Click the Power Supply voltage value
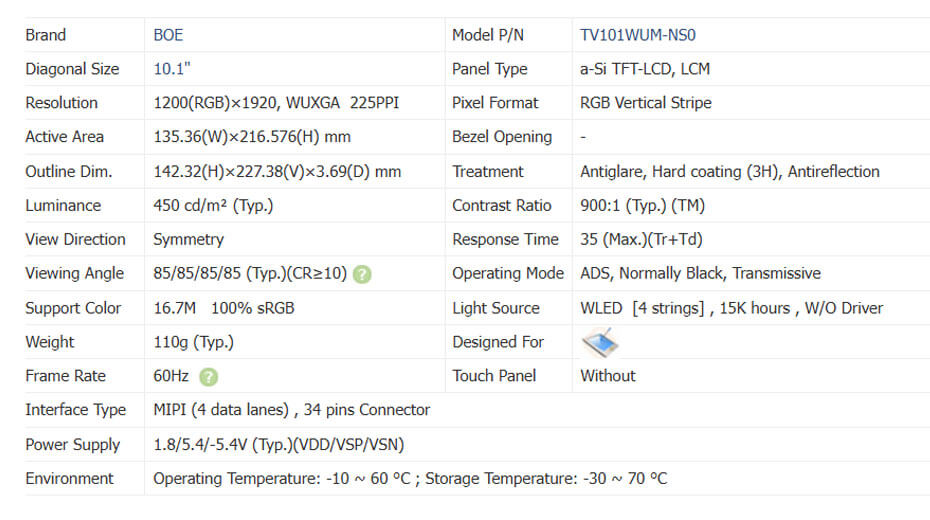 pos(278,445)
